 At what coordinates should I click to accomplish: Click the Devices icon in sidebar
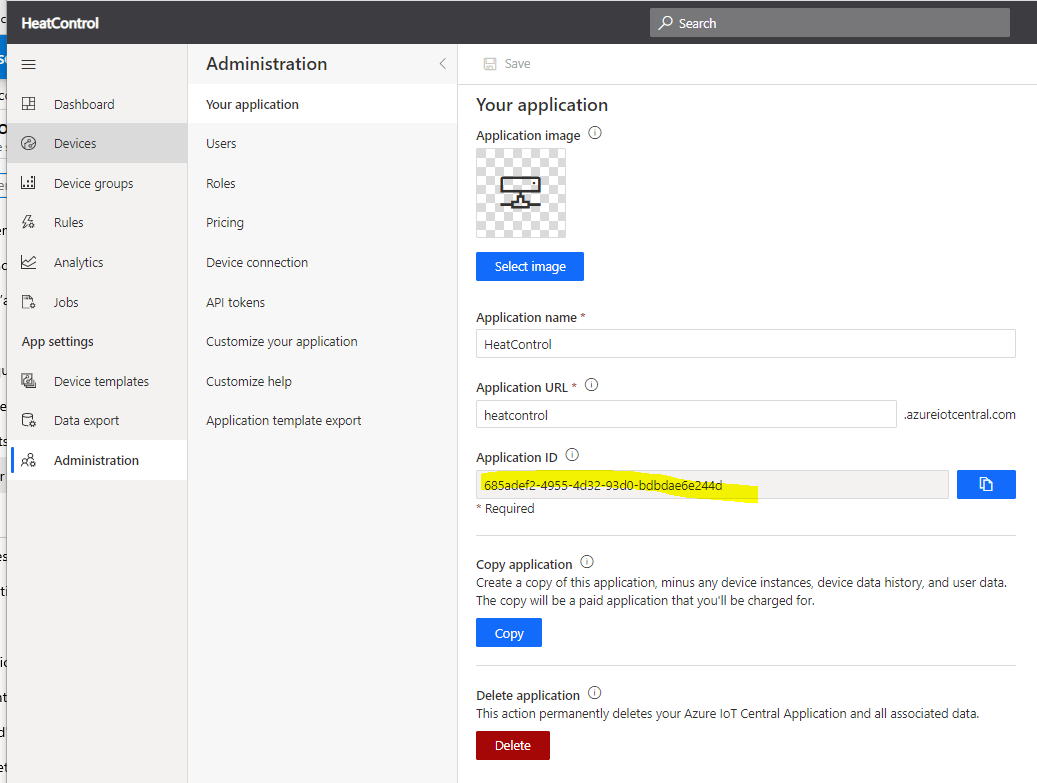click(x=28, y=143)
